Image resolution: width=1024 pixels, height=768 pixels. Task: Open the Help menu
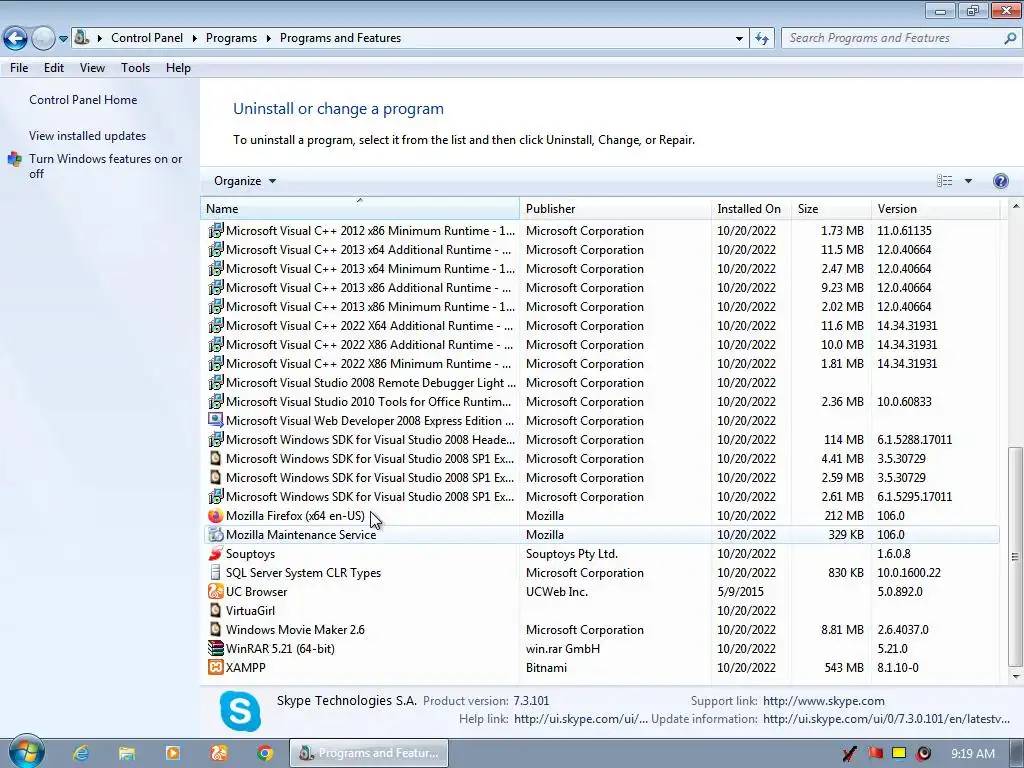178,68
